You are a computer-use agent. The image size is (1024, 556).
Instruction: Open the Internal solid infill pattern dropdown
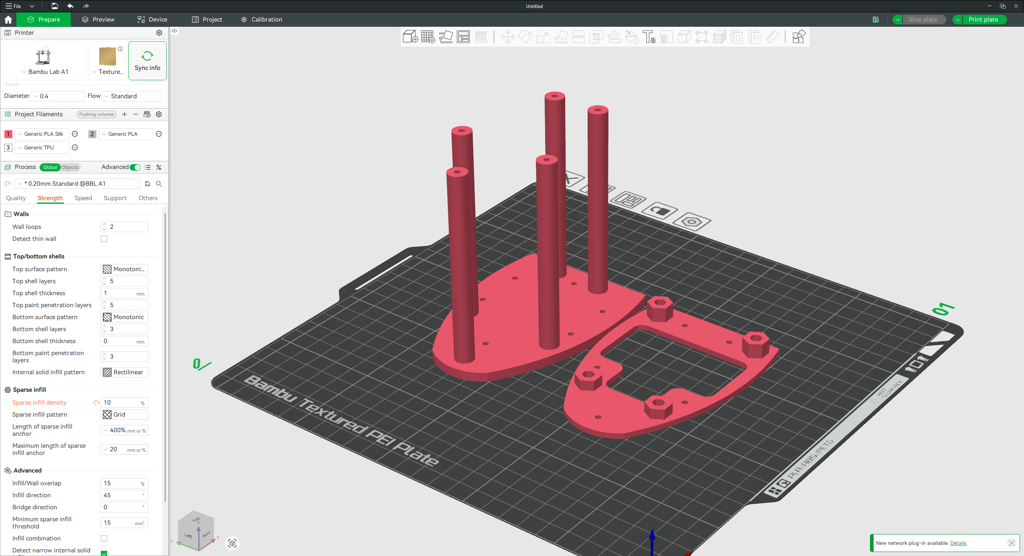[124, 372]
